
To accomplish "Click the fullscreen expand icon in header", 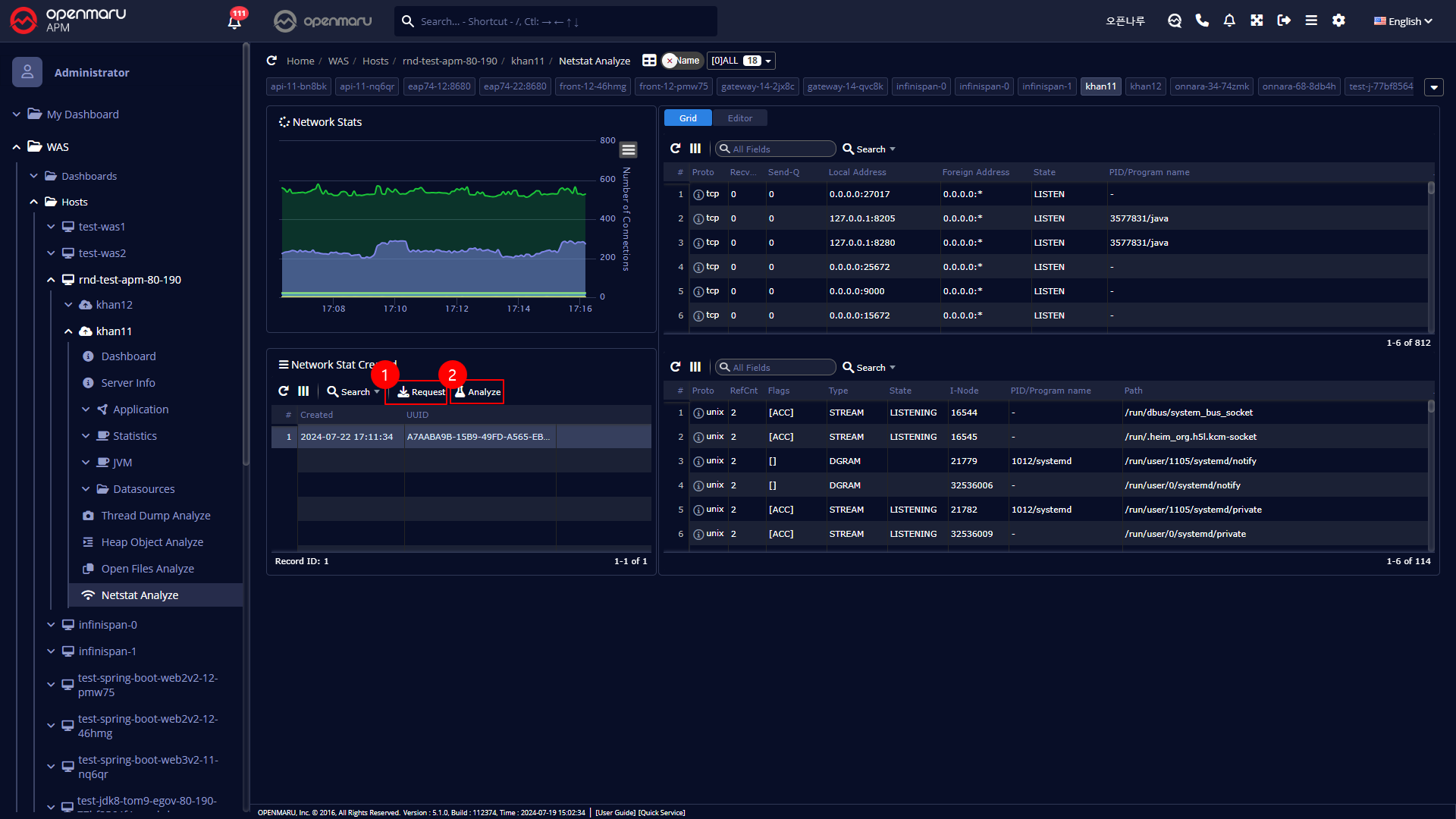I will [x=1257, y=20].
